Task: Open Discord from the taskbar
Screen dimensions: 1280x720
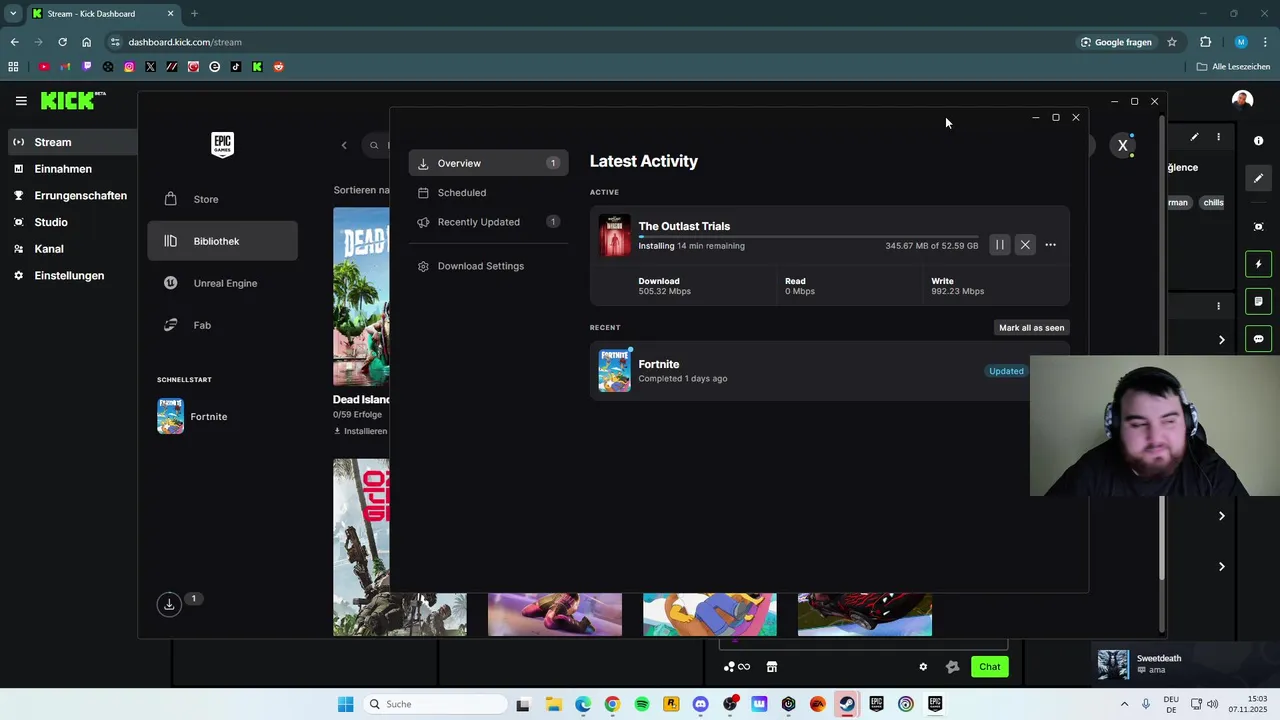Action: pos(700,704)
